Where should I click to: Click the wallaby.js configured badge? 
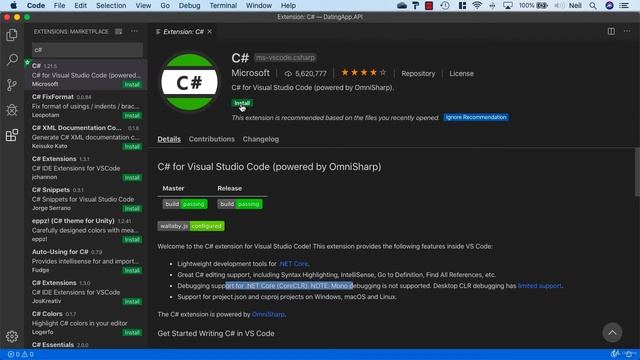[x=191, y=226]
